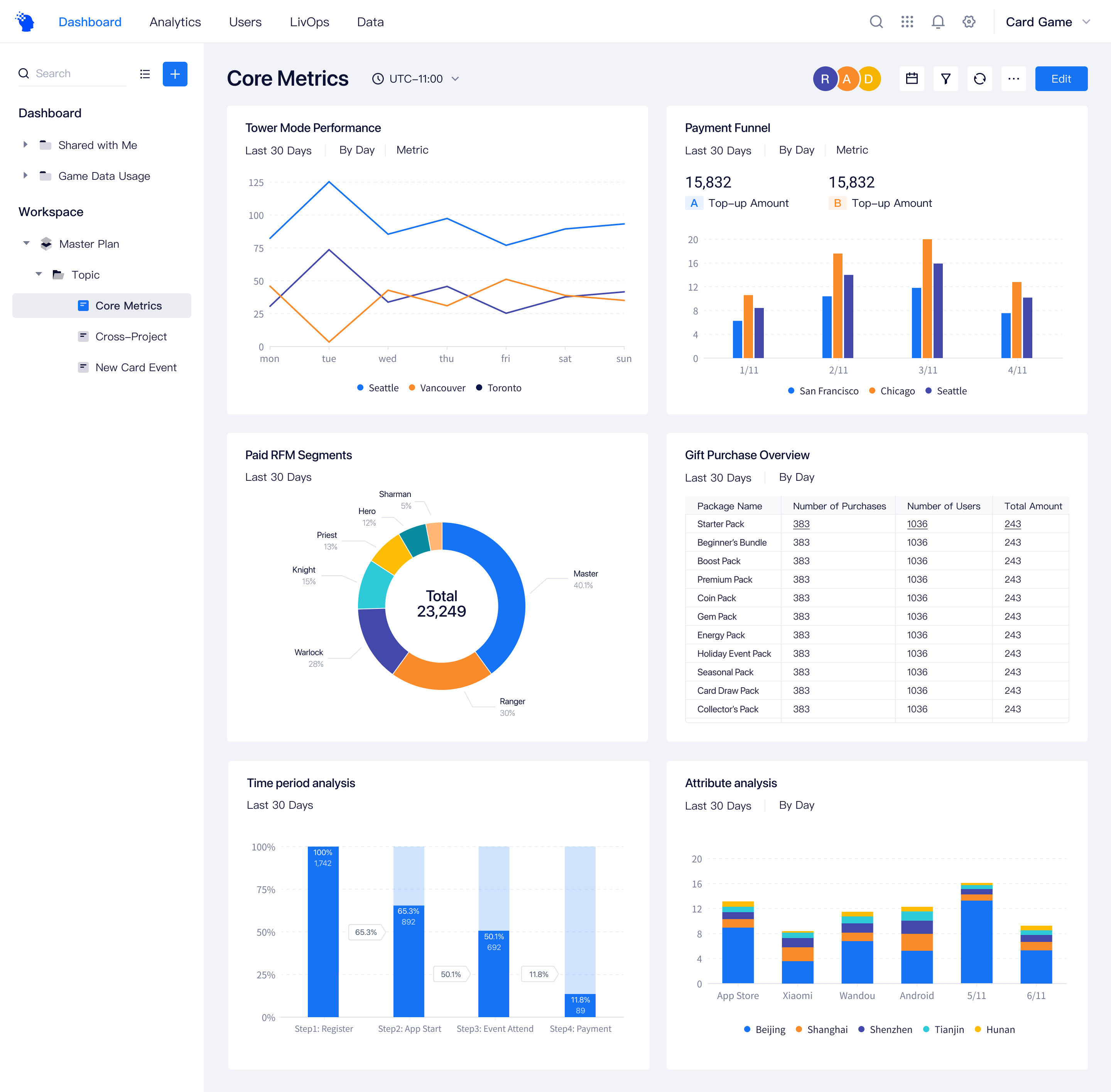Collapse the Master Plan workspace

coord(26,243)
